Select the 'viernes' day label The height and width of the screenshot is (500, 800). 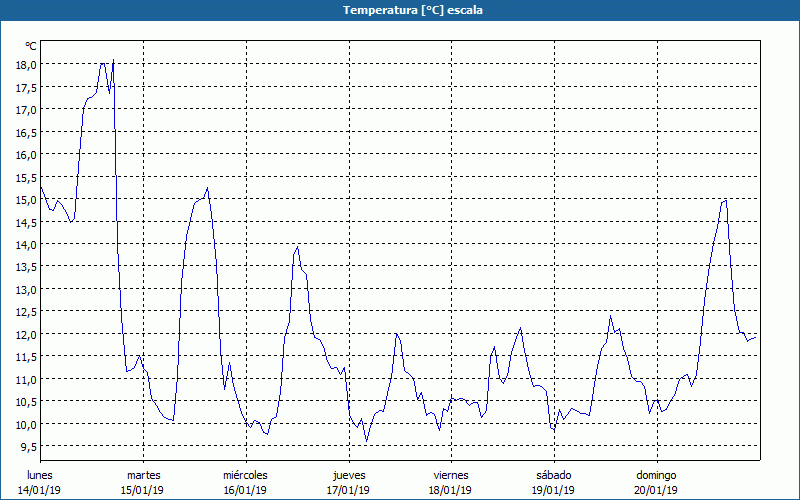451,475
